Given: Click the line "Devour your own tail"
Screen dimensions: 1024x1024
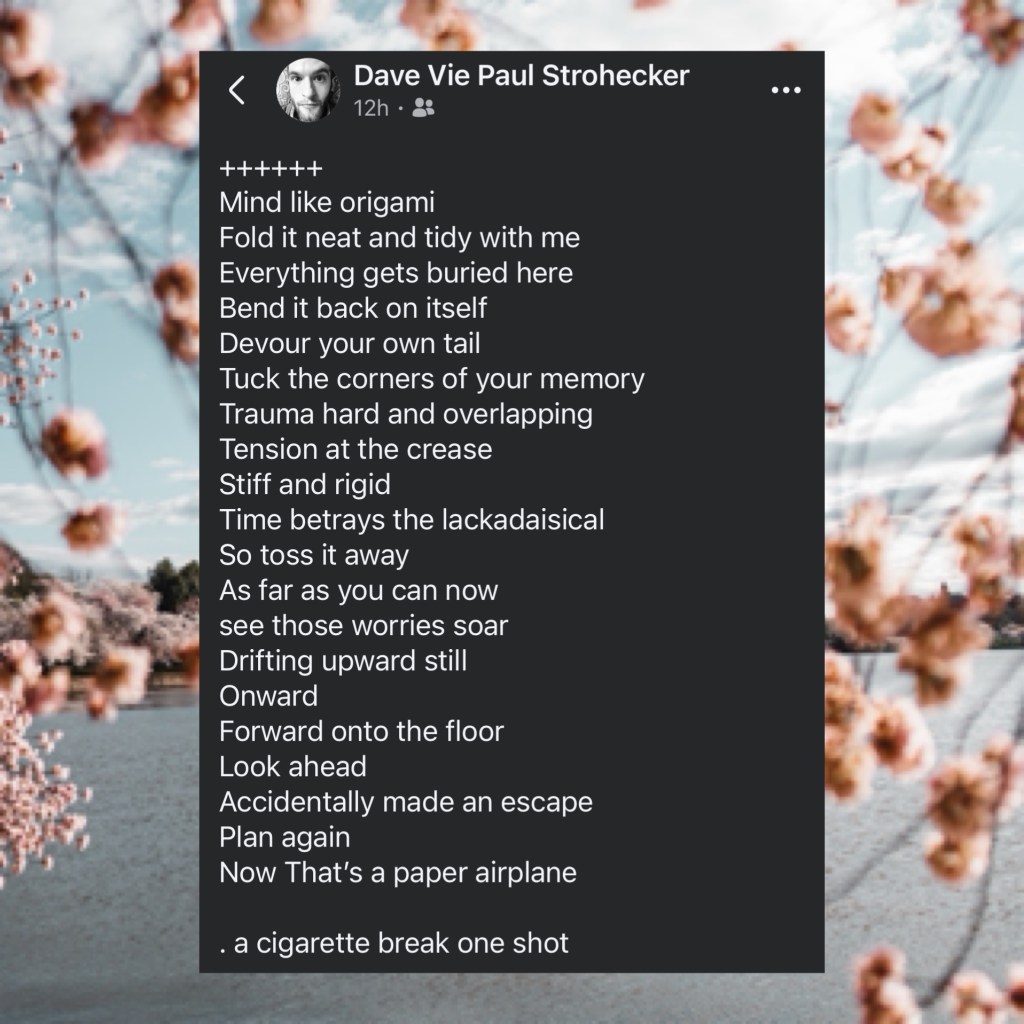Looking at the screenshot, I should click(x=350, y=344).
